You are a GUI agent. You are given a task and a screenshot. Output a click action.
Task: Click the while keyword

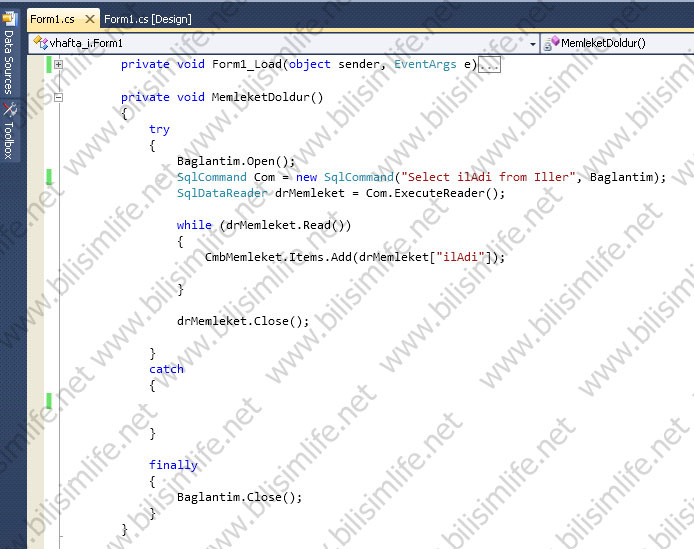click(x=194, y=225)
